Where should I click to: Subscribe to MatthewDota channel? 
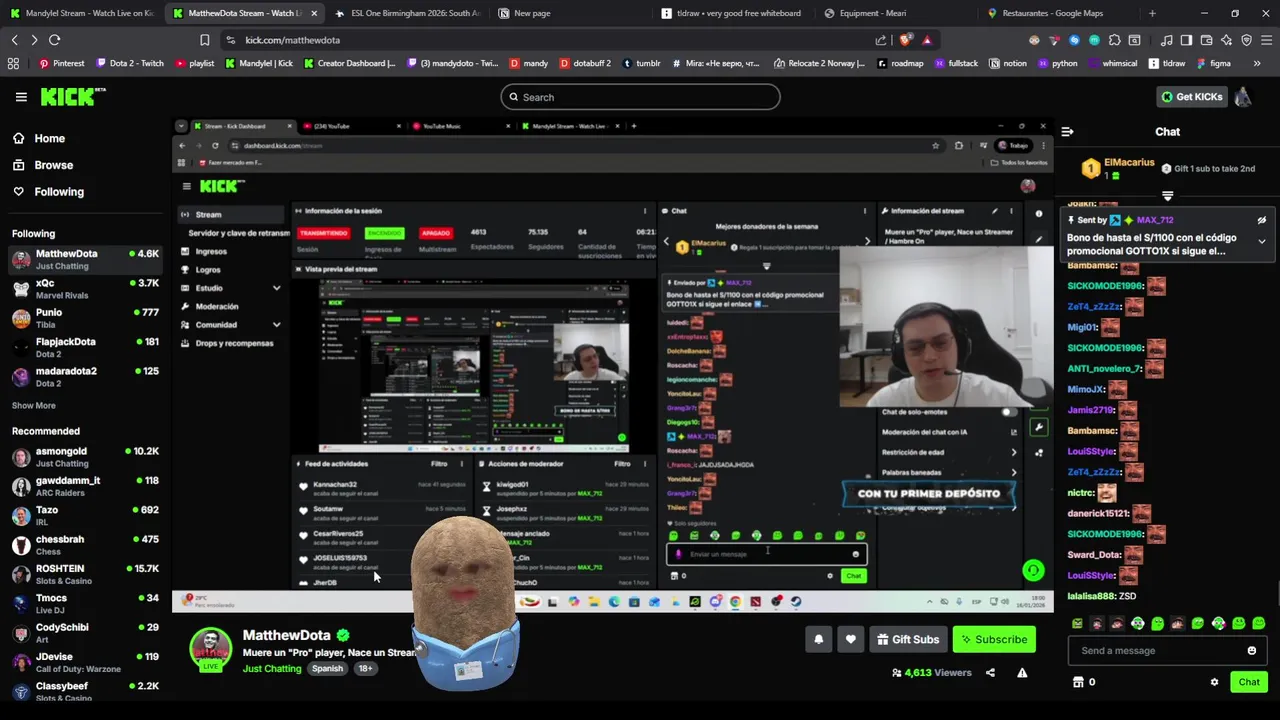coord(994,640)
